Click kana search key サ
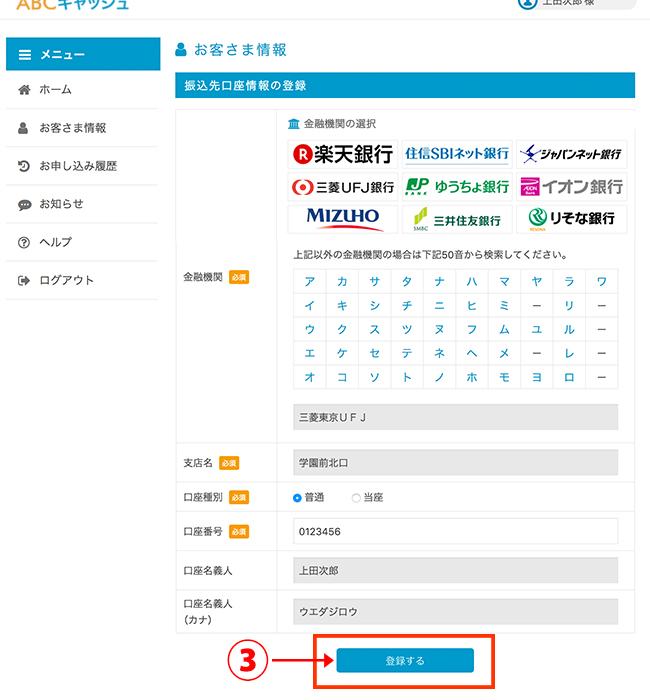Image resolution: width=650 pixels, height=700 pixels. pos(375,281)
